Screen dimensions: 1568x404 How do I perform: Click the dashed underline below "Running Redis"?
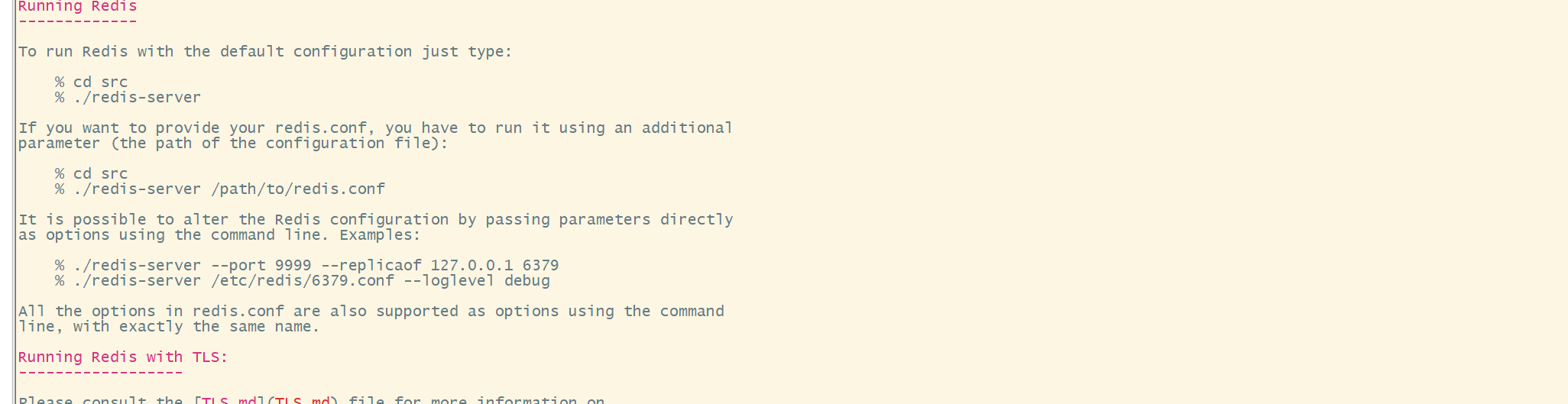pyautogui.click(x=77, y=21)
